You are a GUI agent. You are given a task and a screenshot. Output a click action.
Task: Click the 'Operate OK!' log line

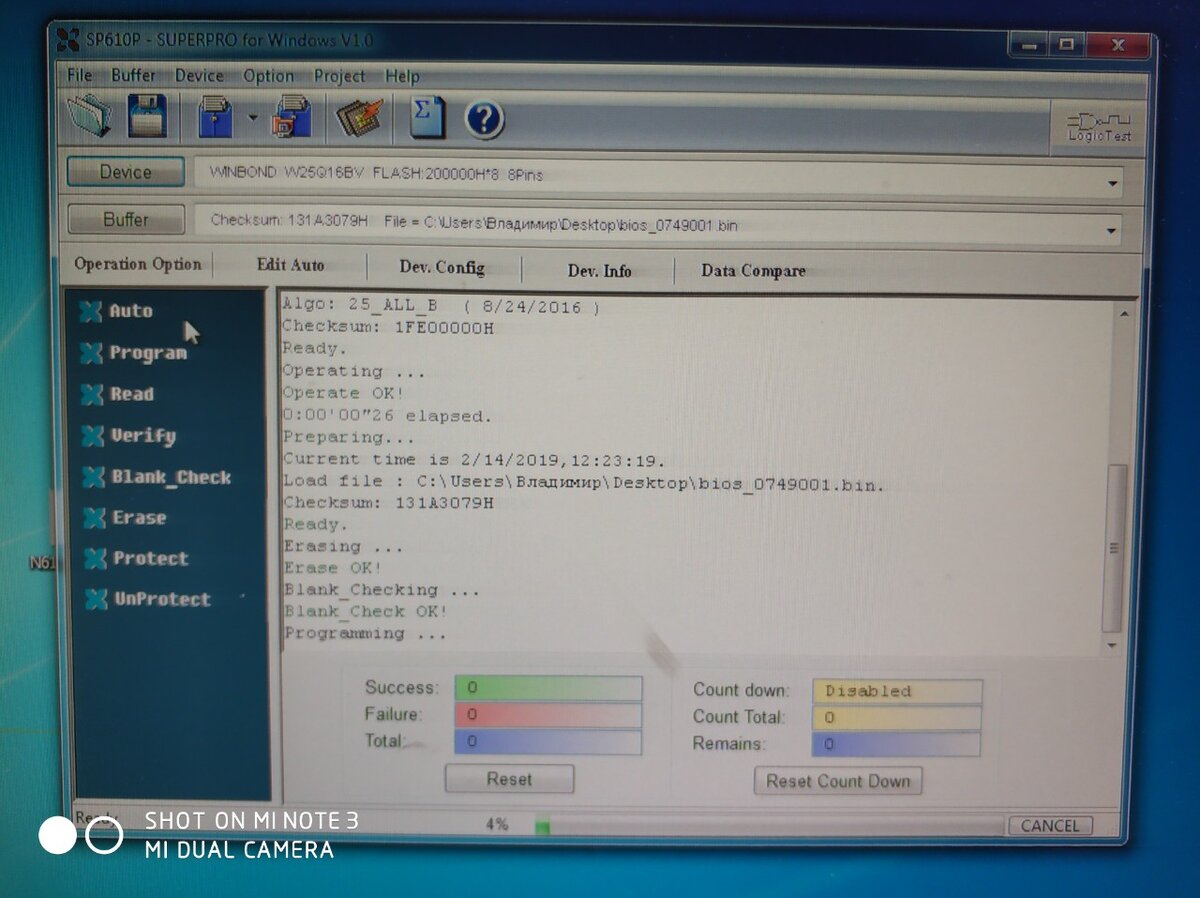(342, 393)
